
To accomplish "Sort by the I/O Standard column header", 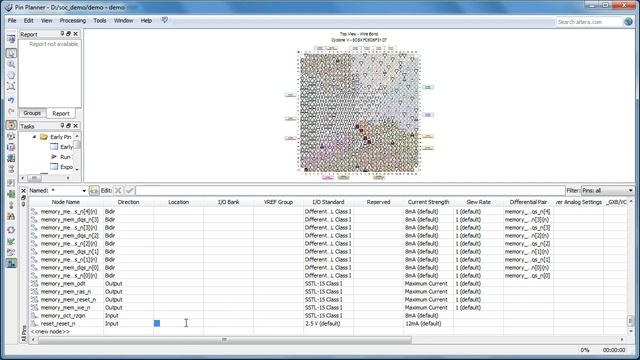I will click(x=328, y=202).
